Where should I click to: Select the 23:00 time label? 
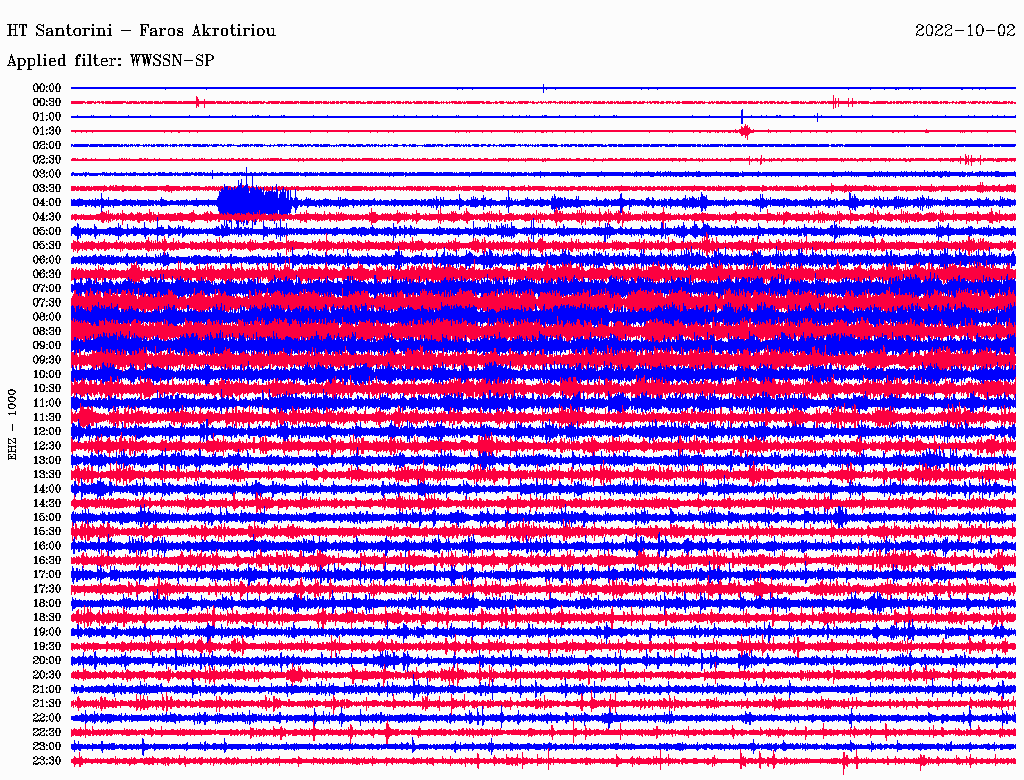coord(47,747)
